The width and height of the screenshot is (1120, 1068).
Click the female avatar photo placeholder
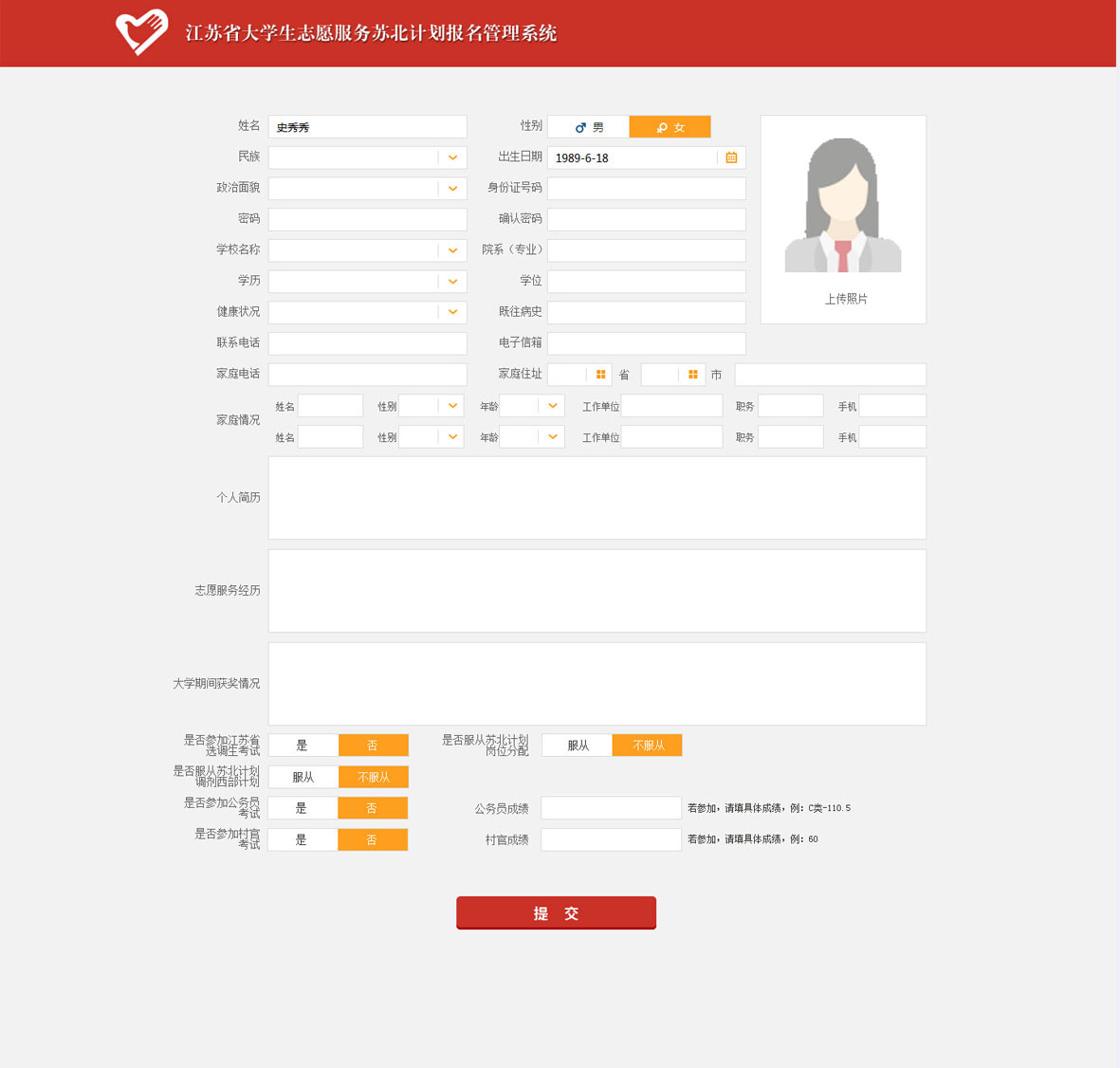tap(843, 206)
